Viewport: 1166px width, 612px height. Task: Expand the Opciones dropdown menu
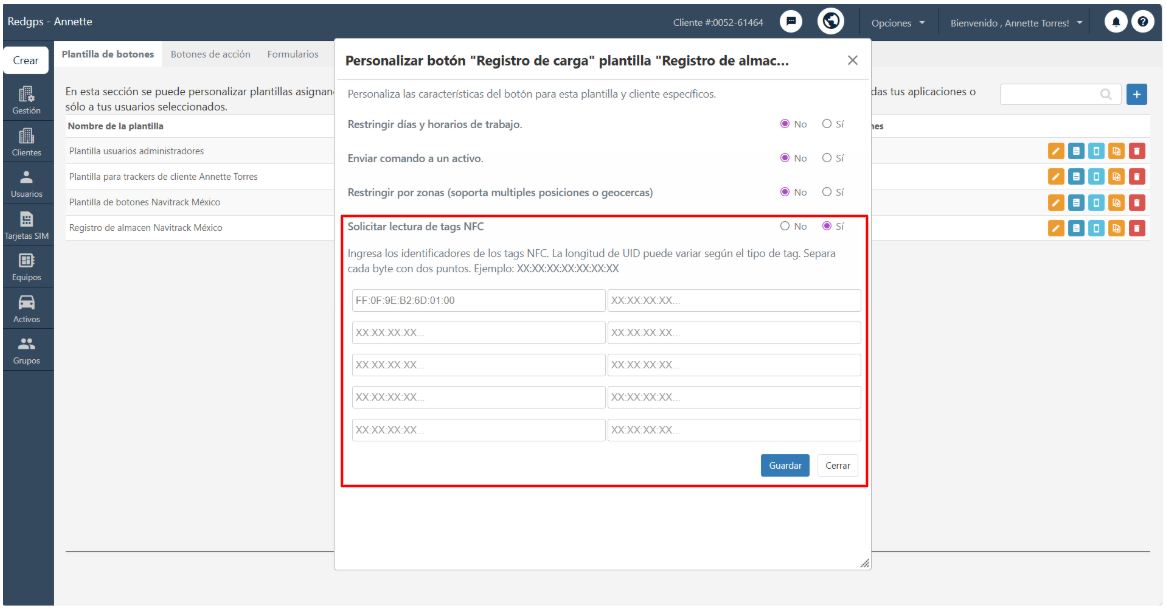tap(898, 23)
